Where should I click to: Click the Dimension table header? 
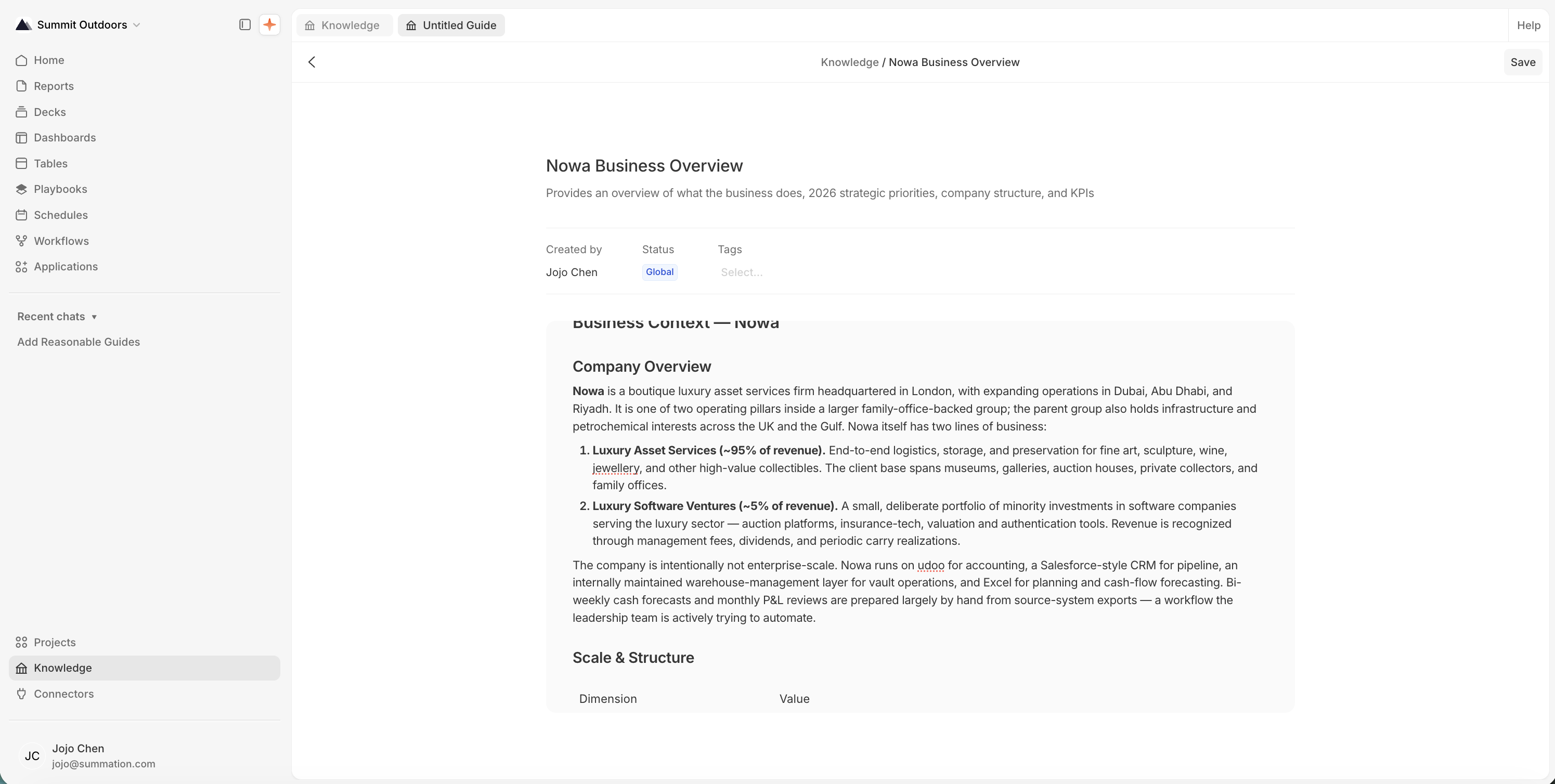[608, 699]
